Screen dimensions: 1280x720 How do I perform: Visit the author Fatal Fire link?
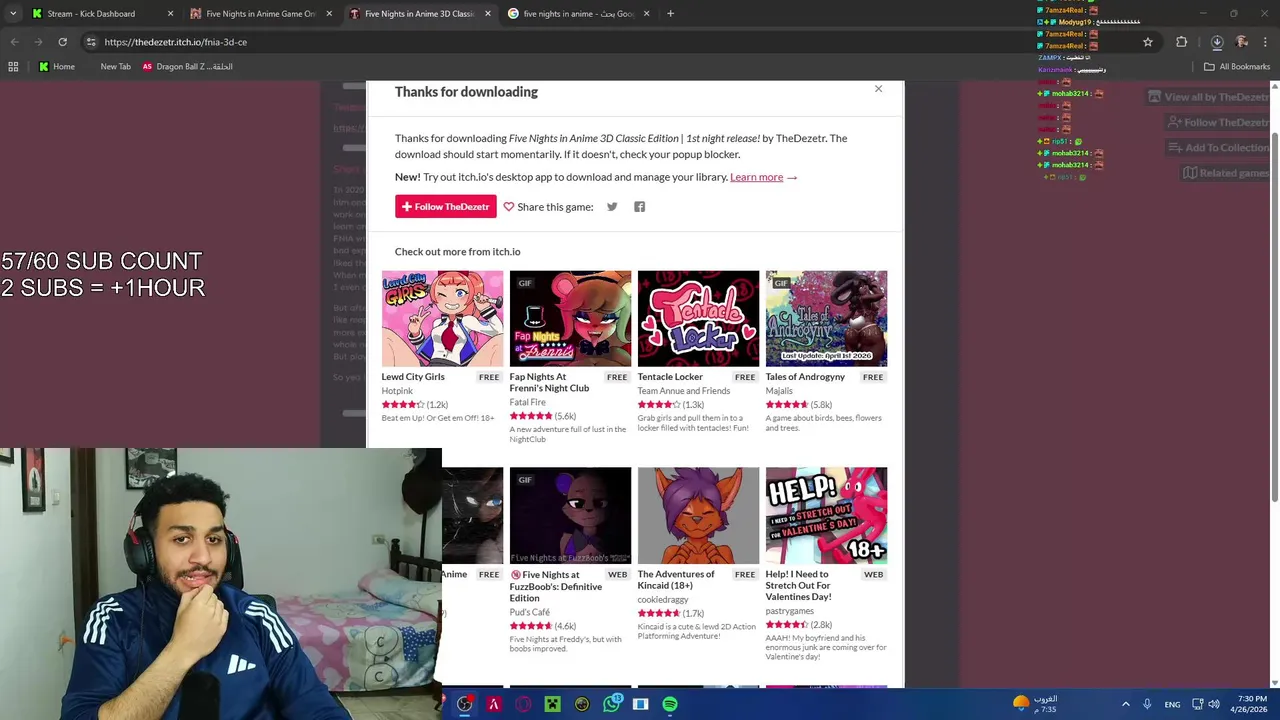528,402
